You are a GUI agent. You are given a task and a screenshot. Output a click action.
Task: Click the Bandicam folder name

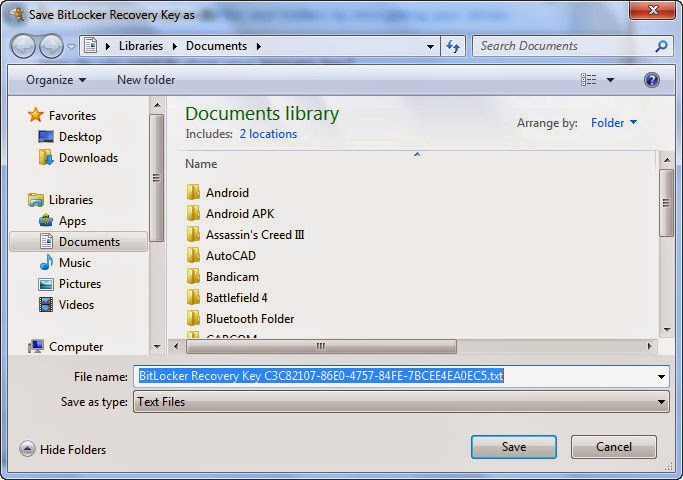pos(232,277)
